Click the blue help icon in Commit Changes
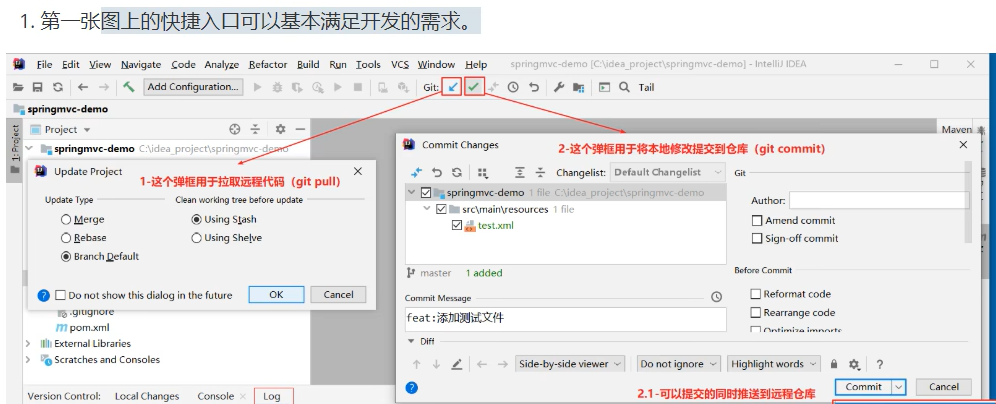This screenshot has height=404, width=996. [x=412, y=387]
